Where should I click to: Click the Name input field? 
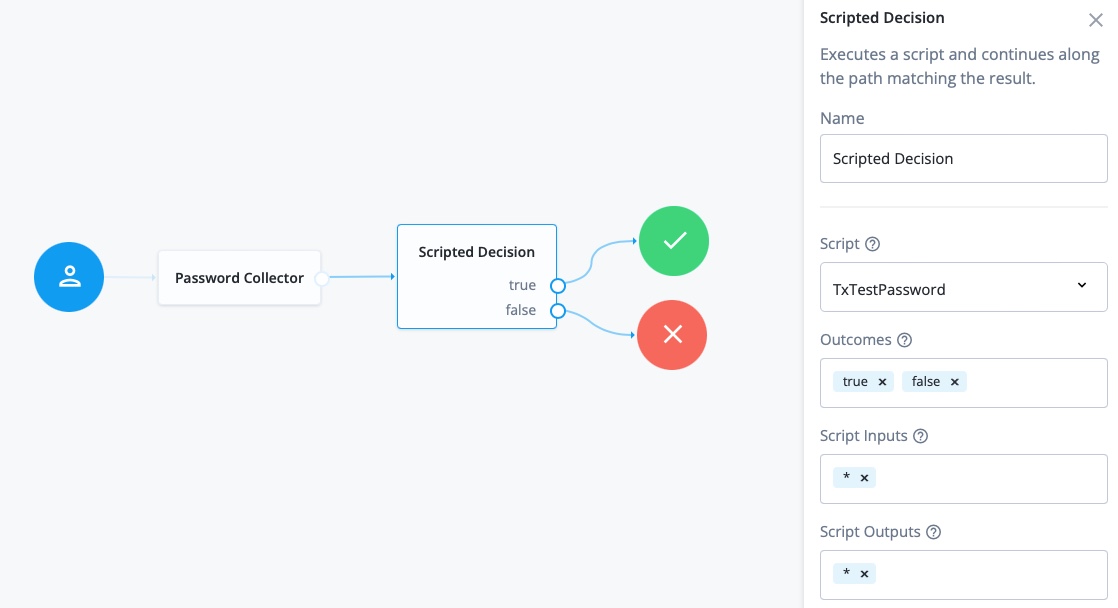(x=963, y=158)
